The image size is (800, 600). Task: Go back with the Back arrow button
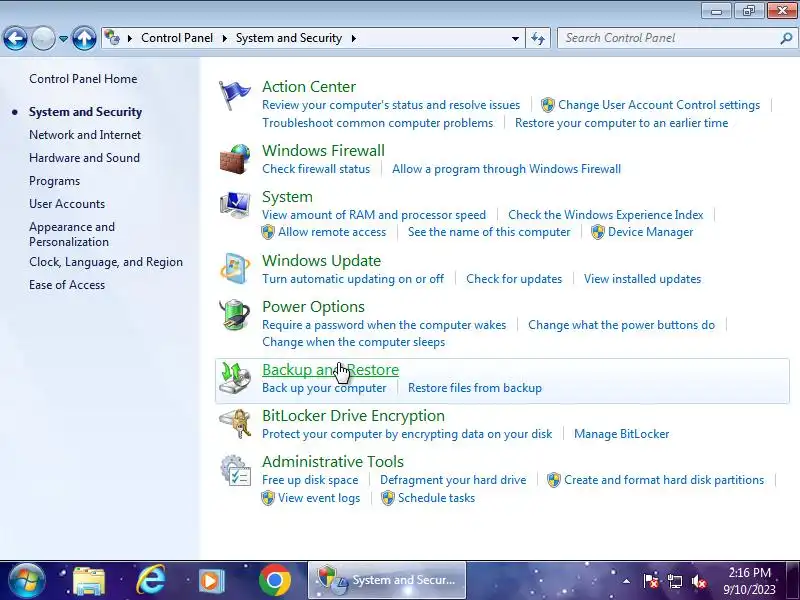pos(15,38)
